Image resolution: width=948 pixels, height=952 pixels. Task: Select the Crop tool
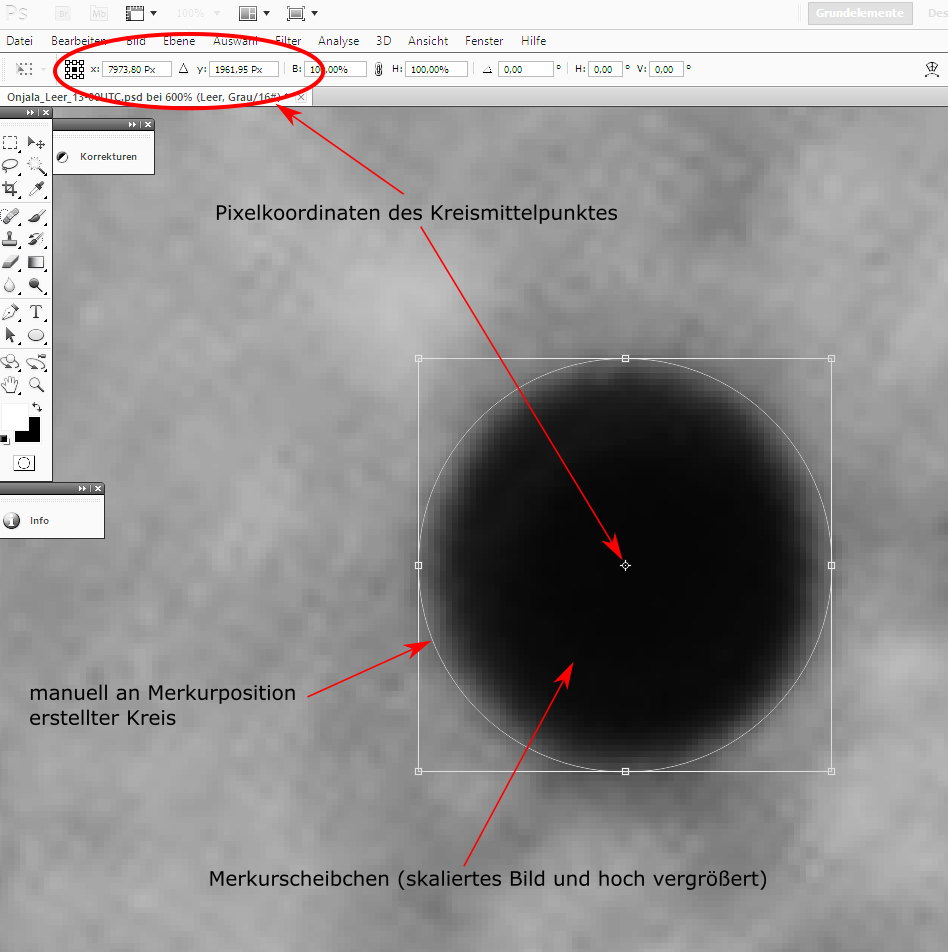[x=11, y=188]
